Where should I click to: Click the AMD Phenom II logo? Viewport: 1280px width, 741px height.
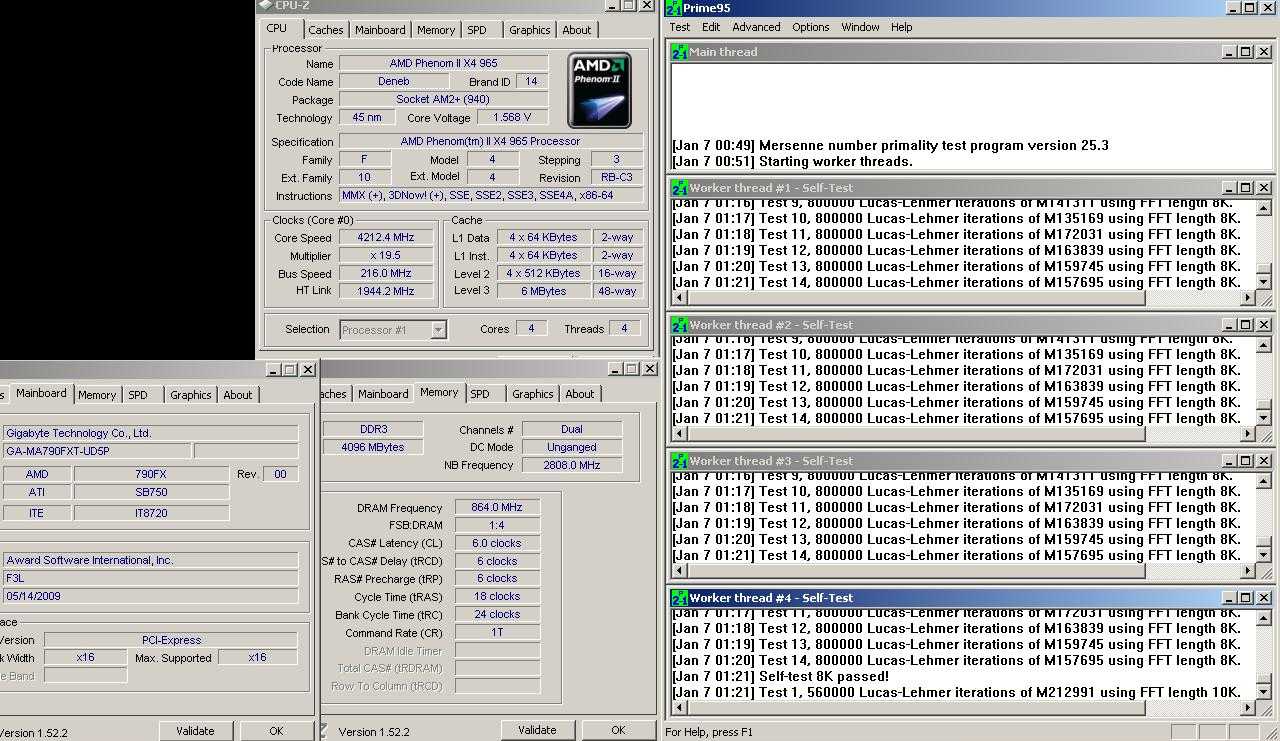tap(599, 90)
